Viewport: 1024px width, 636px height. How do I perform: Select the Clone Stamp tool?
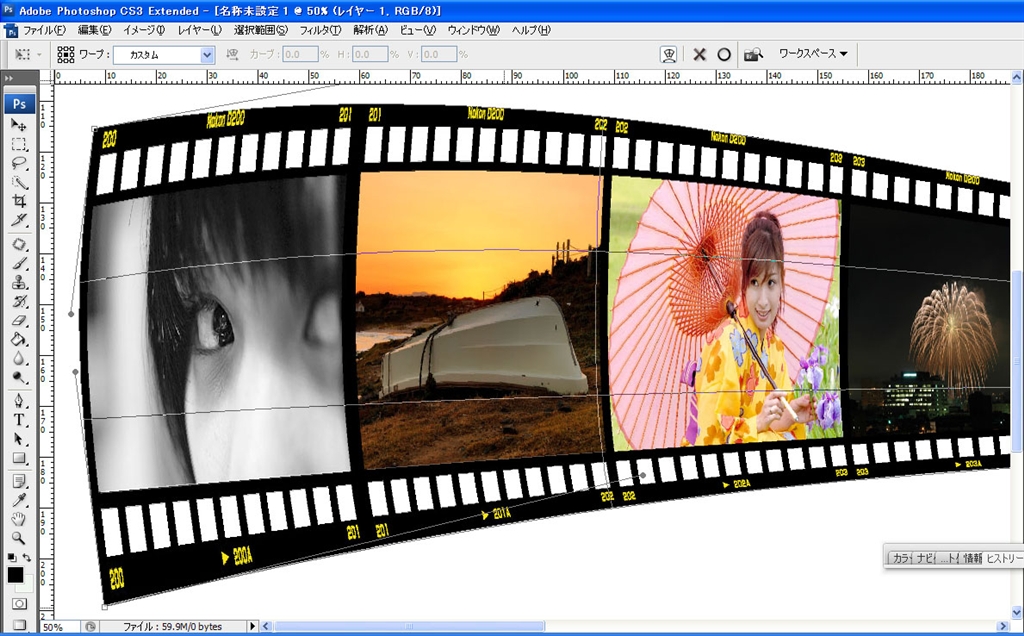click(19, 282)
